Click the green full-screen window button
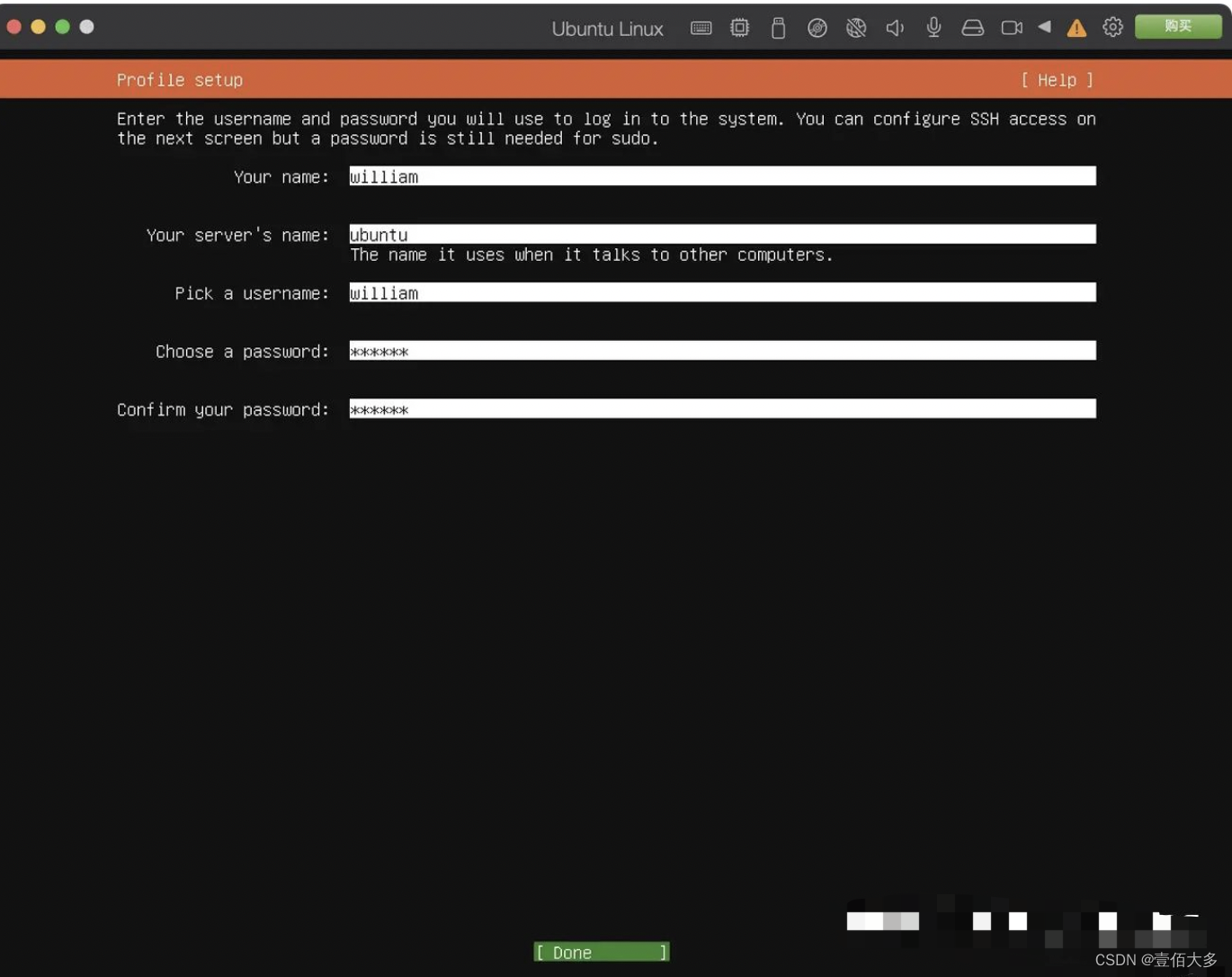The height and width of the screenshot is (977, 1232). [62, 27]
